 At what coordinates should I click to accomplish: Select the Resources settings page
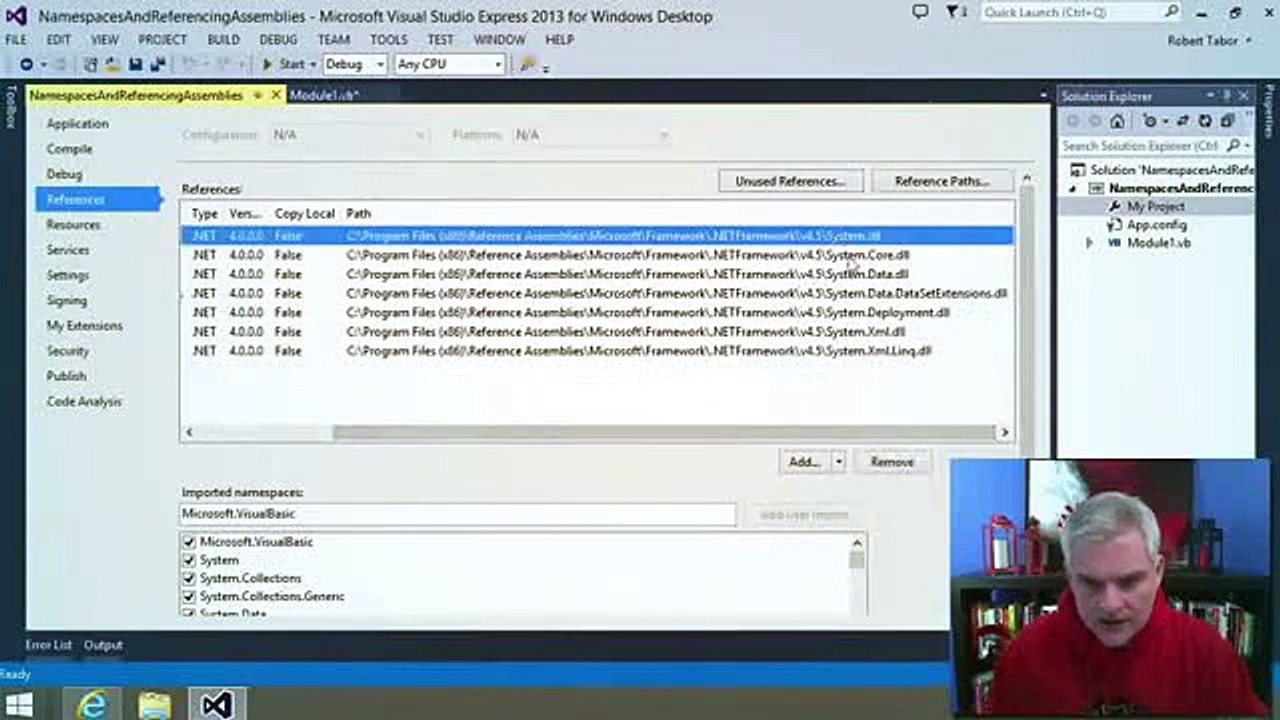(73, 225)
